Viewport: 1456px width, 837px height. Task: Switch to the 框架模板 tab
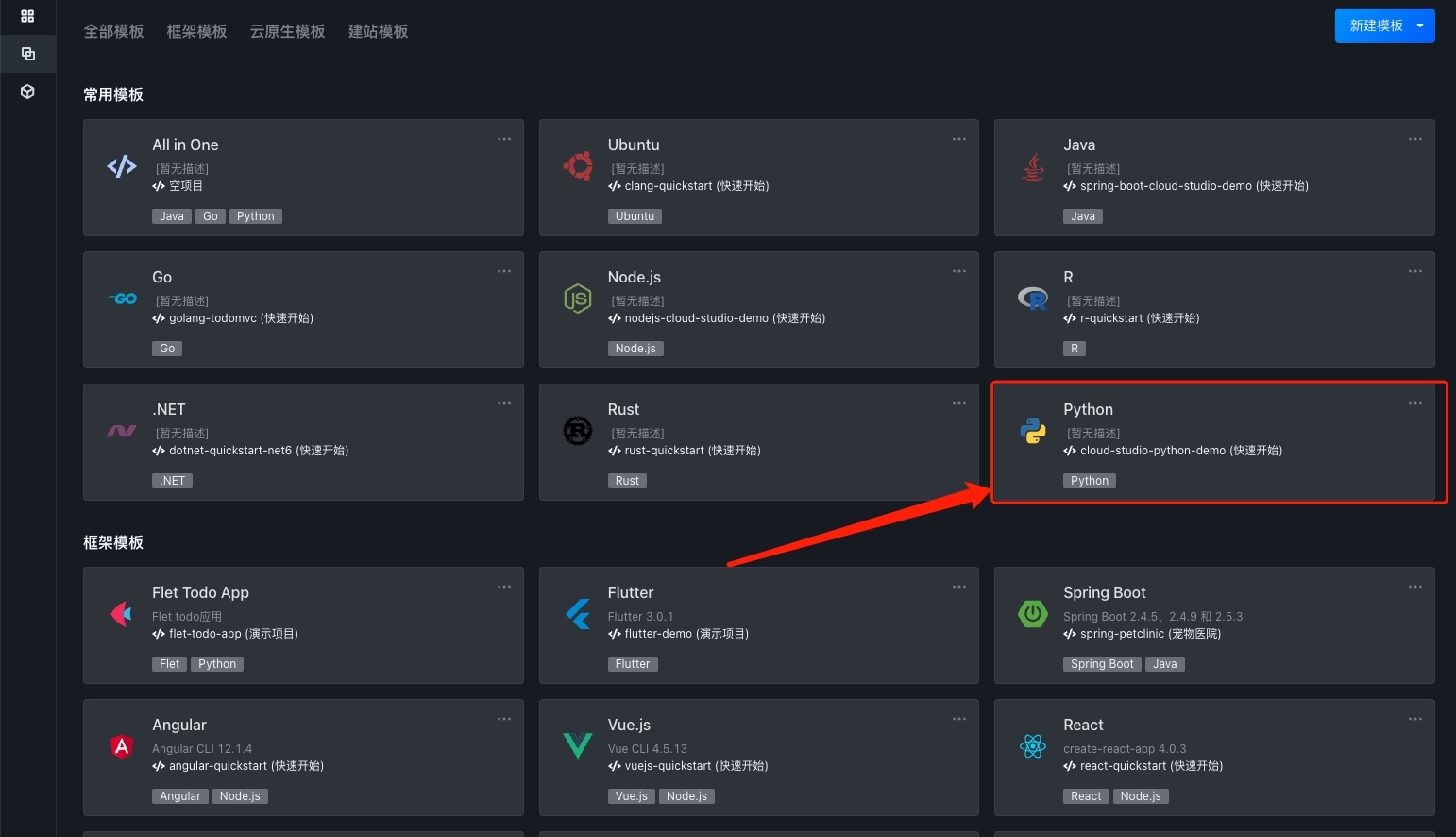pyautogui.click(x=196, y=31)
